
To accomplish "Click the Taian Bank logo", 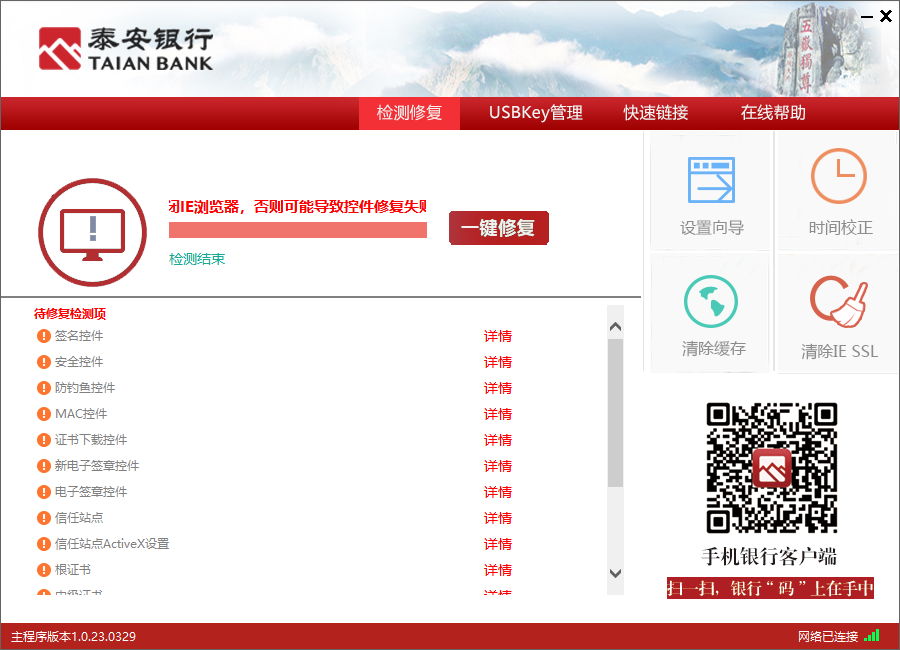I will tap(126, 49).
